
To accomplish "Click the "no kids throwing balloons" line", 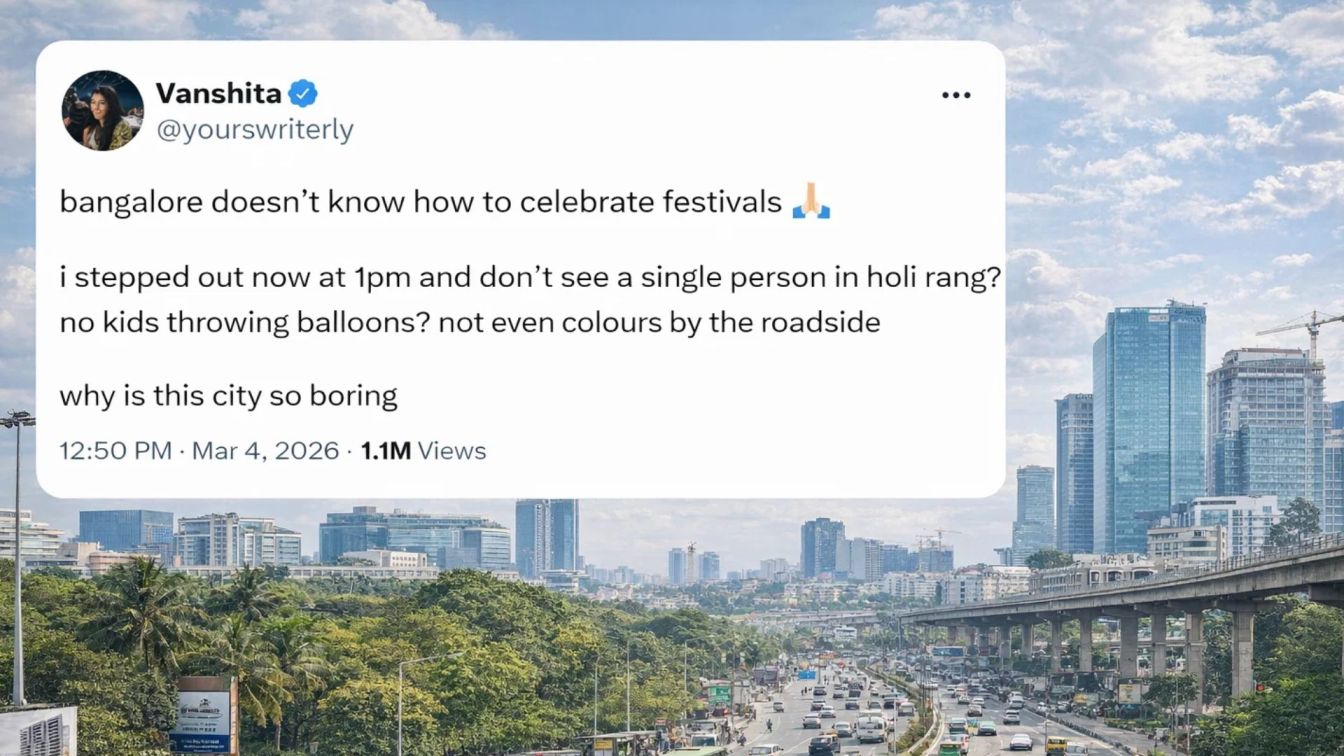I will 469,324.
